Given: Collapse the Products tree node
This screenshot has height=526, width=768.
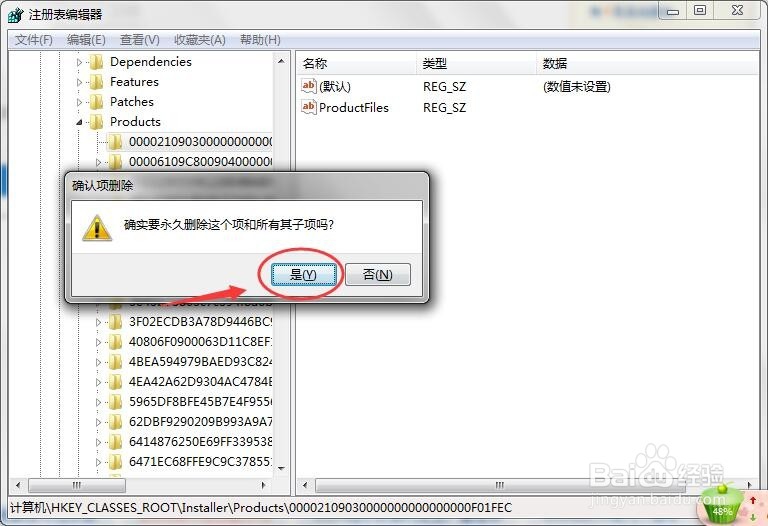Looking at the screenshot, I should tap(79, 122).
